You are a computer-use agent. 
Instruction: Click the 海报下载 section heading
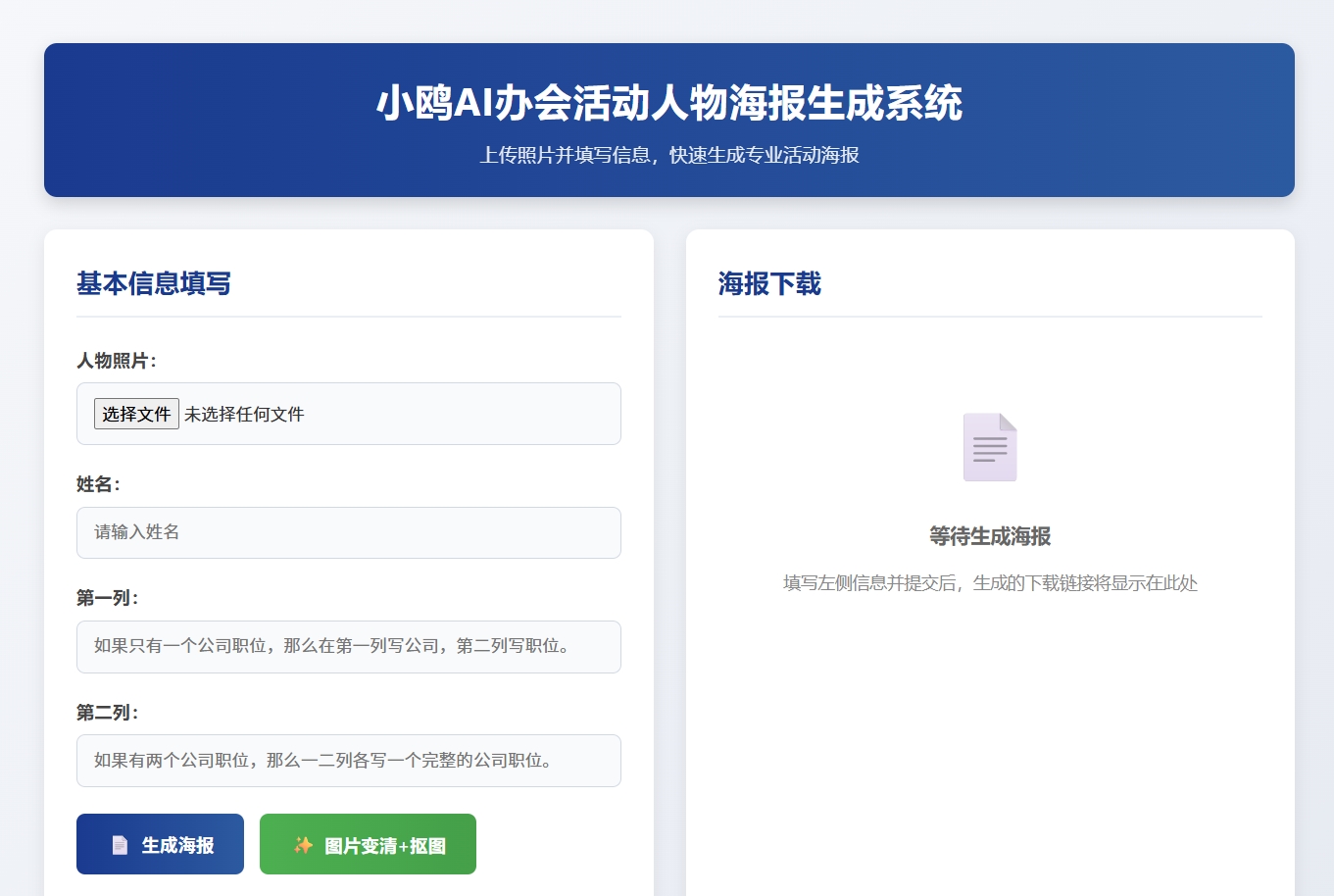769,283
